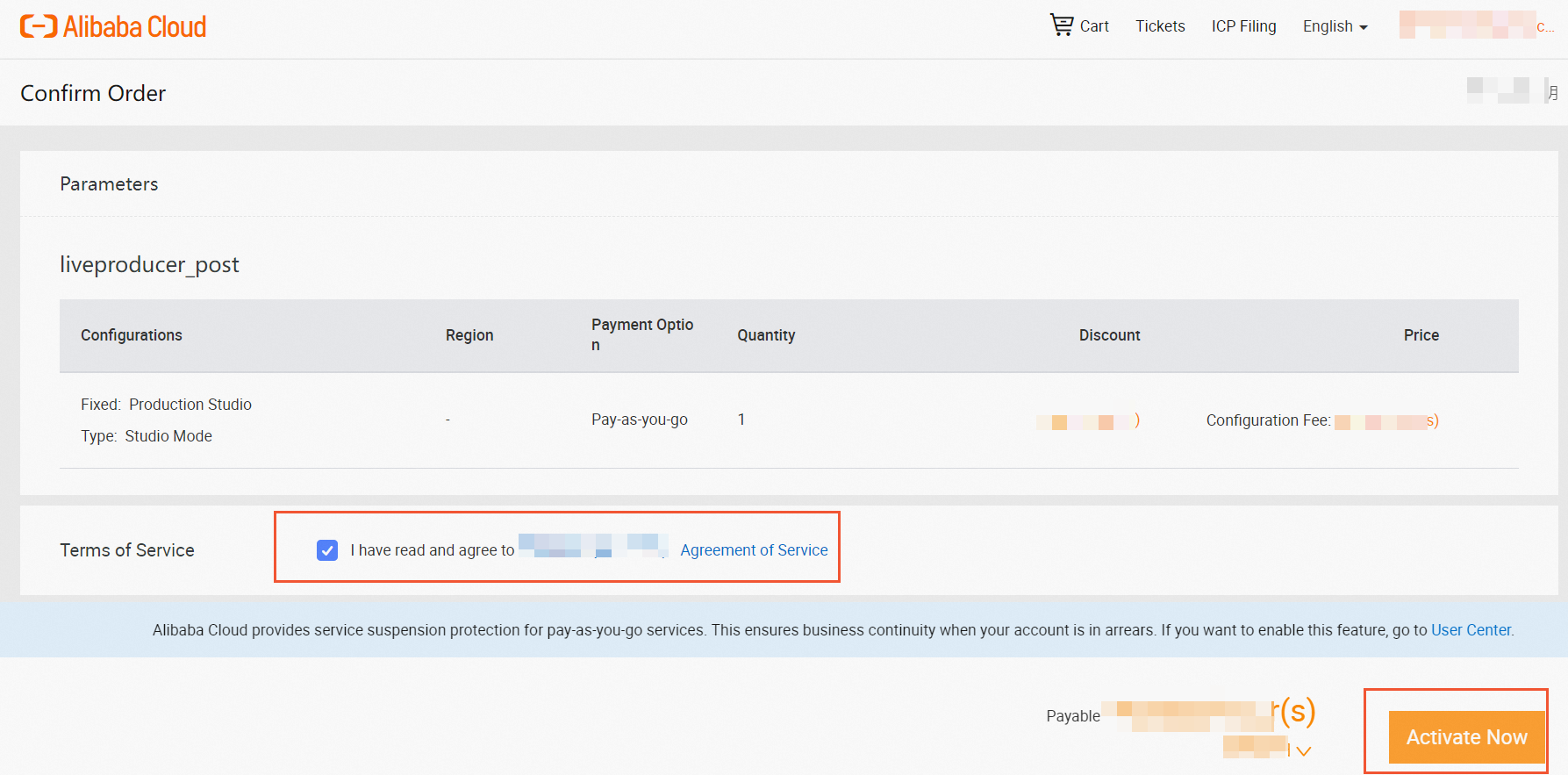The width and height of the screenshot is (1568, 775).
Task: Open the Tickets page
Action: point(1160,26)
